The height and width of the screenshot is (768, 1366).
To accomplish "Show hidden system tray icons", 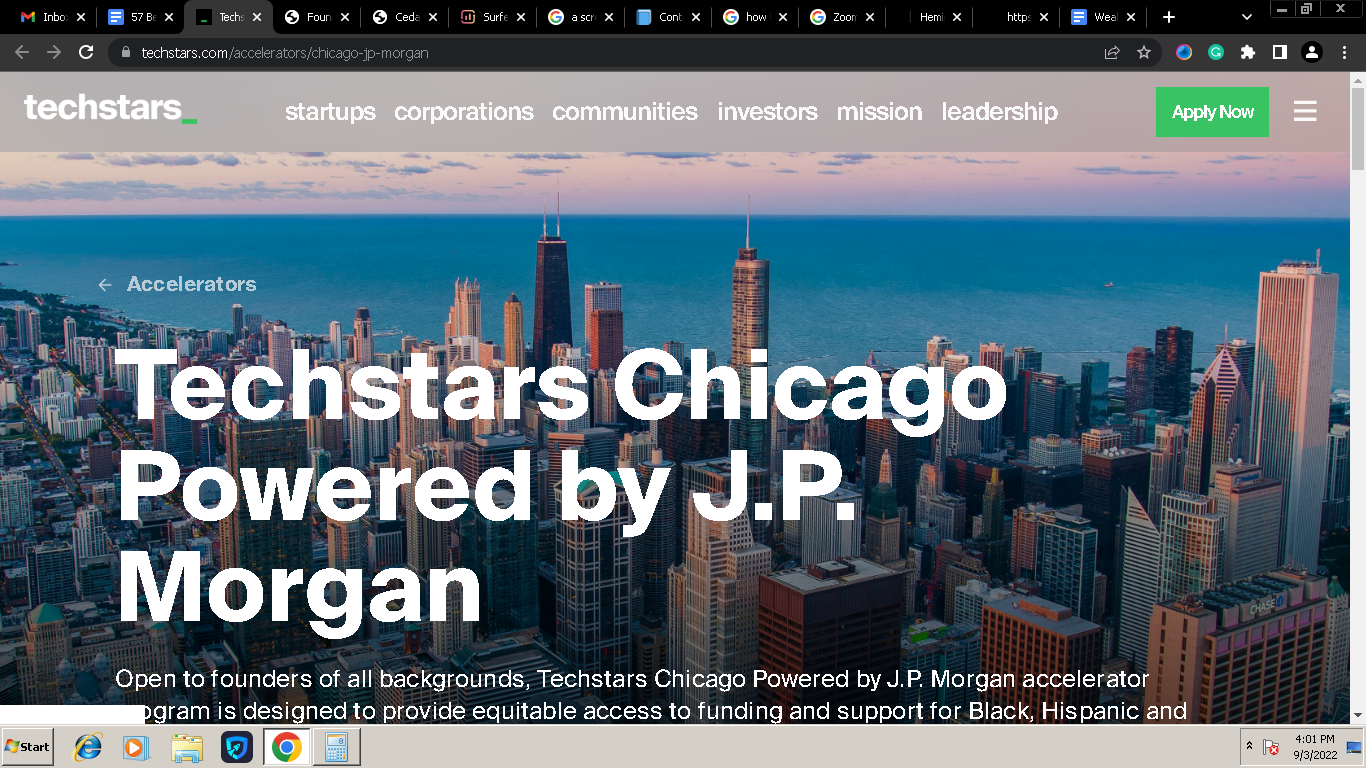I will (1249, 747).
